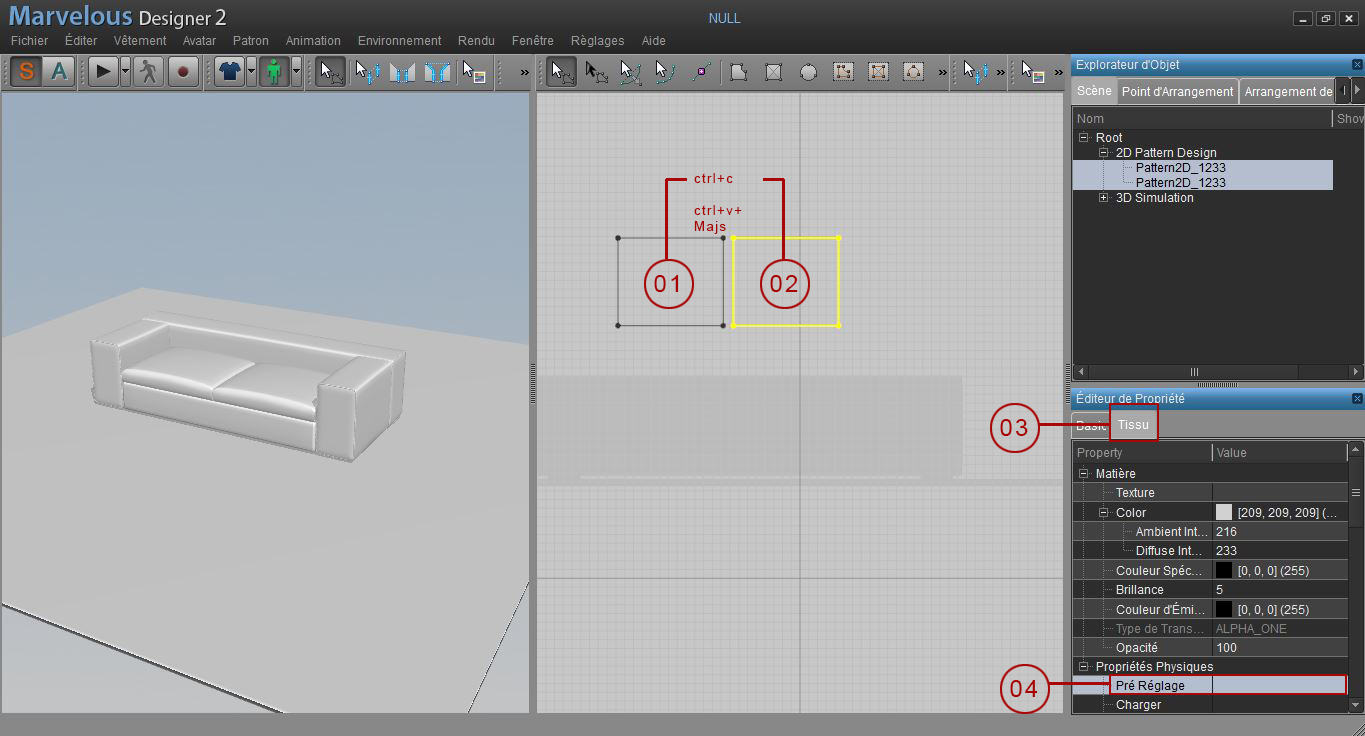
Task: Open the Couleur d'Émi black swatch
Action: pos(1224,609)
